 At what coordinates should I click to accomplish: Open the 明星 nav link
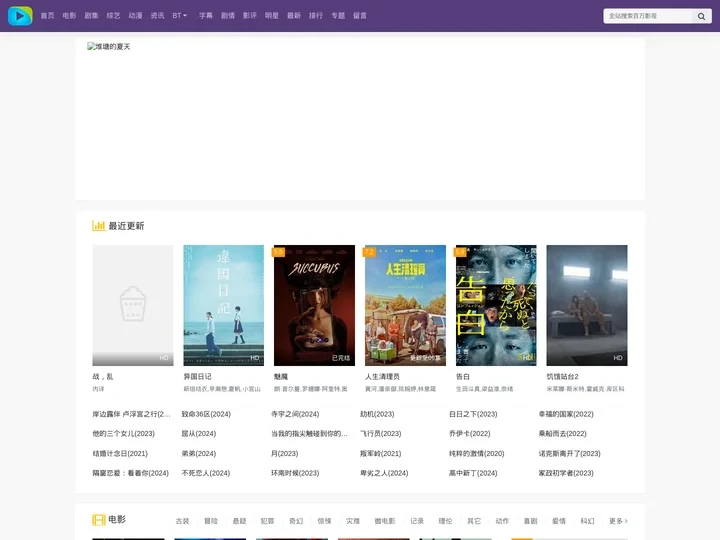272,16
